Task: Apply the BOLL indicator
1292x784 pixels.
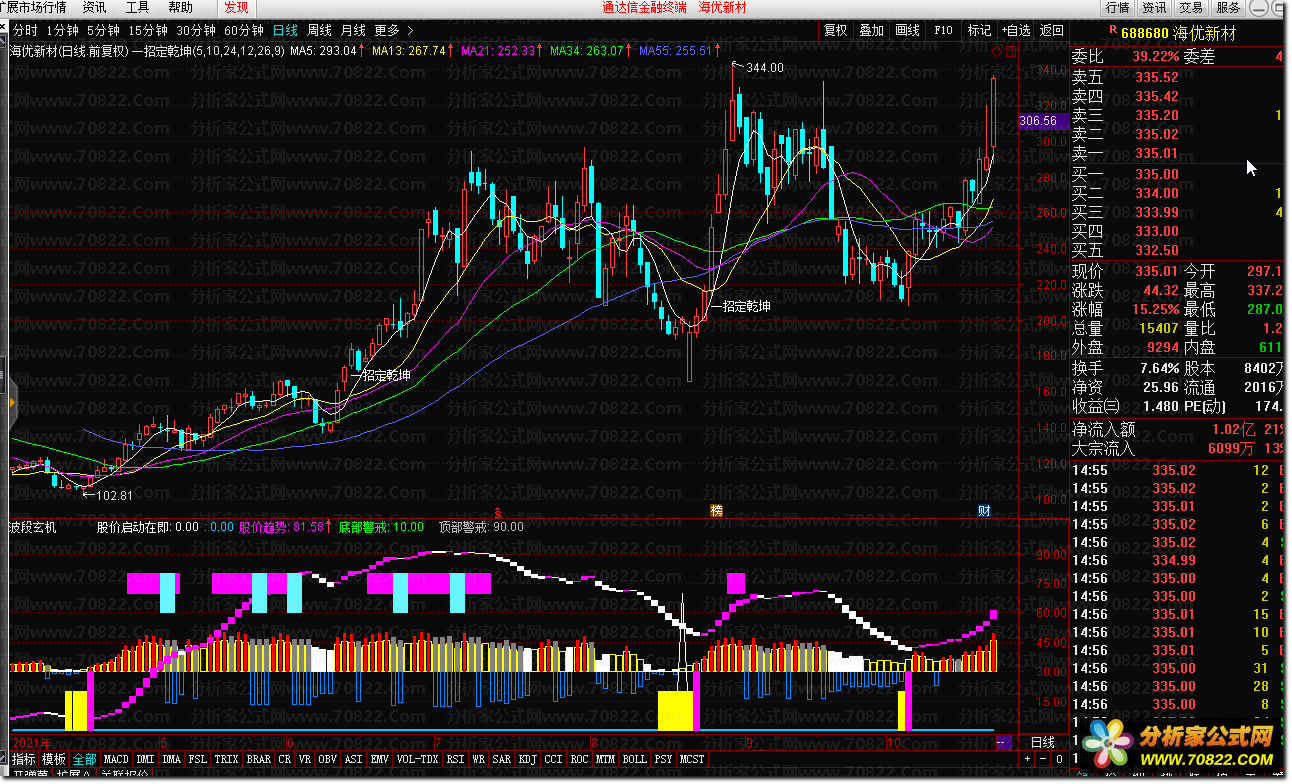Action: [634, 759]
